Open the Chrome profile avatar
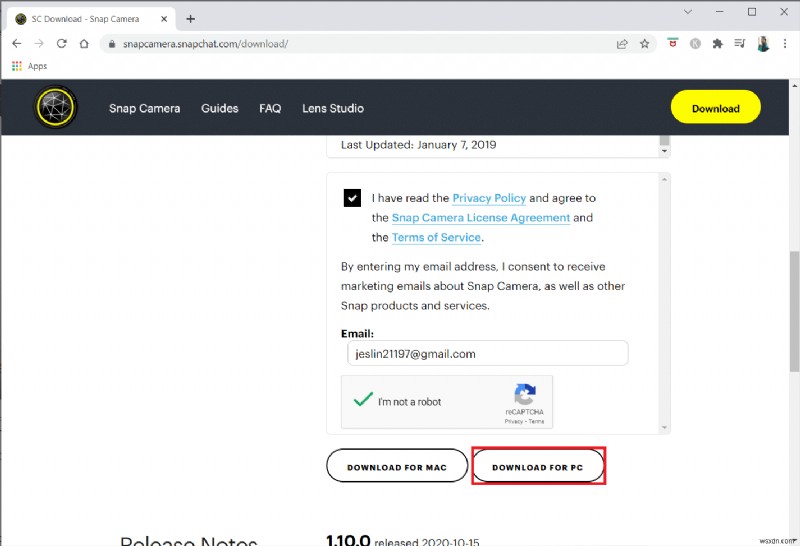 pyautogui.click(x=763, y=44)
